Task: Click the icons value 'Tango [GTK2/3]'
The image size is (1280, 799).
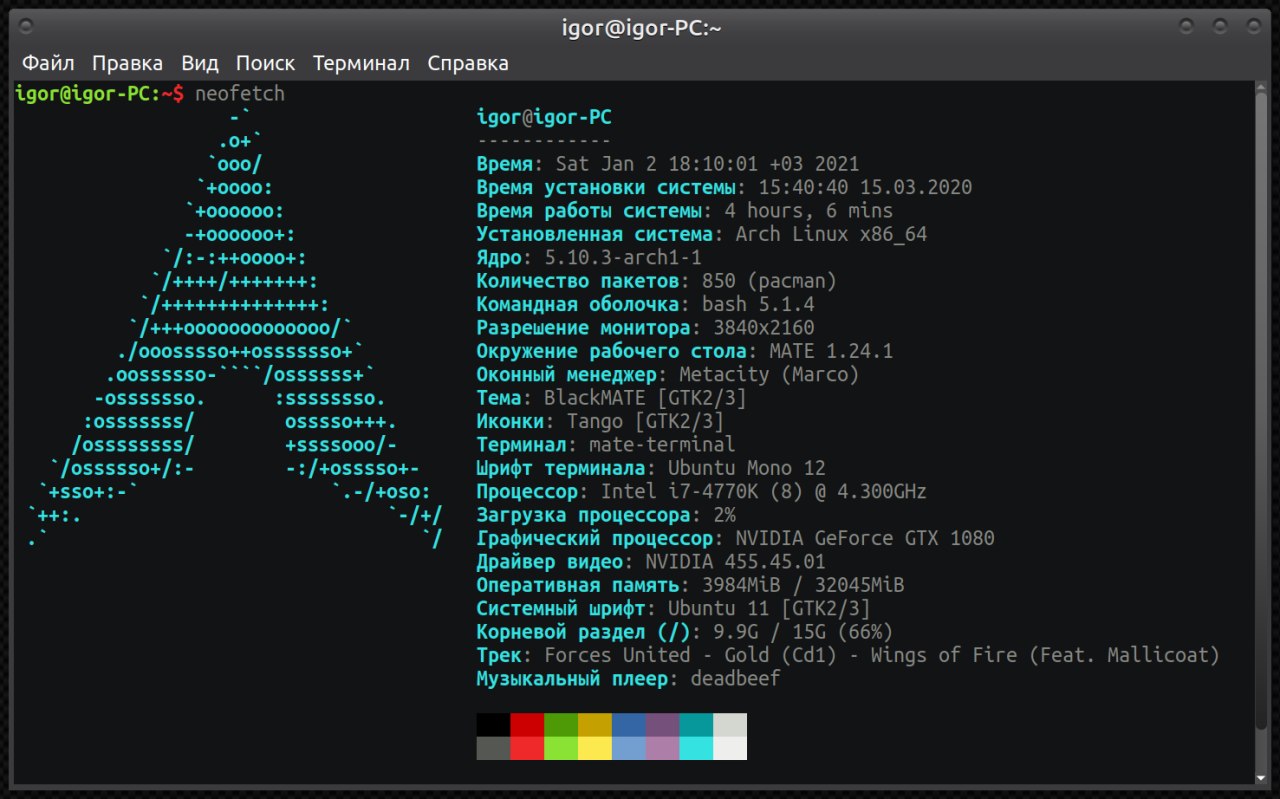Action: tap(645, 421)
